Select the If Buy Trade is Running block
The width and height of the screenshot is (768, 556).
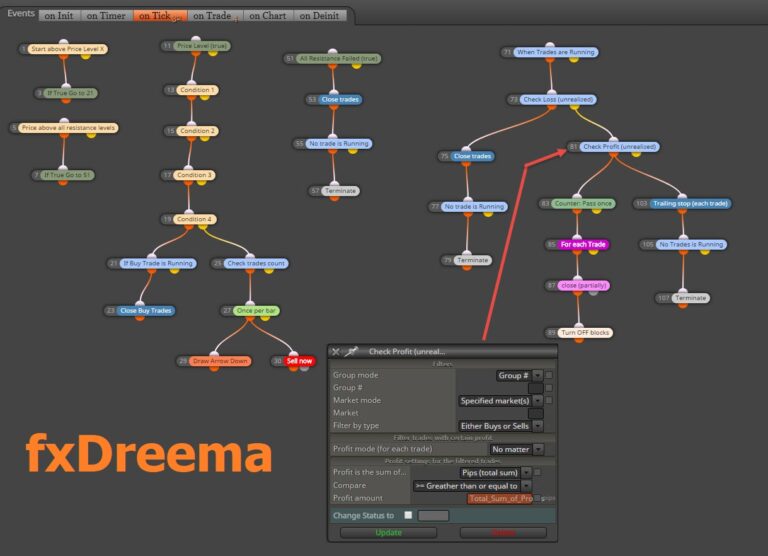(158, 264)
